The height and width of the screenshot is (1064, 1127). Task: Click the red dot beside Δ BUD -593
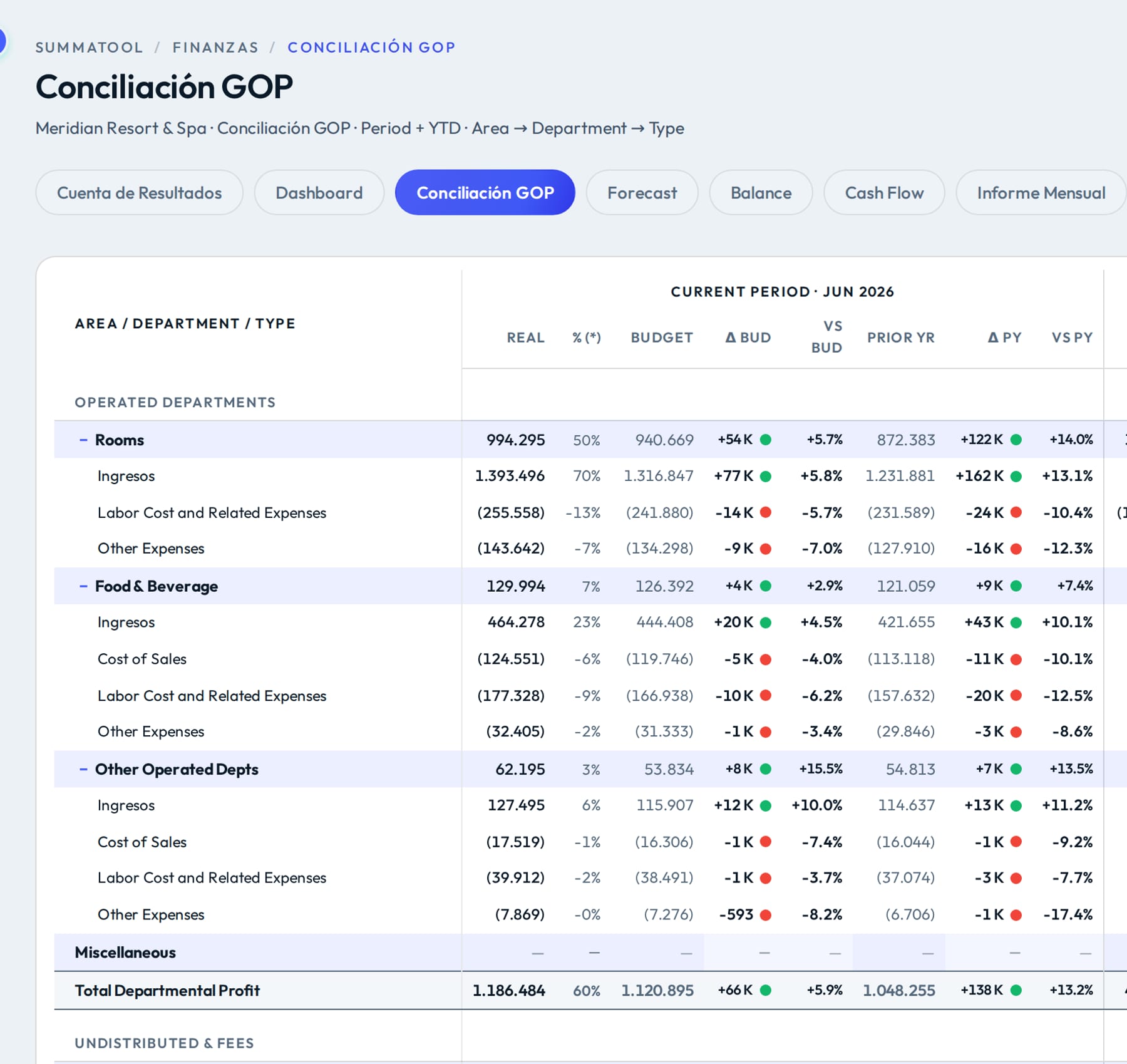[765, 915]
